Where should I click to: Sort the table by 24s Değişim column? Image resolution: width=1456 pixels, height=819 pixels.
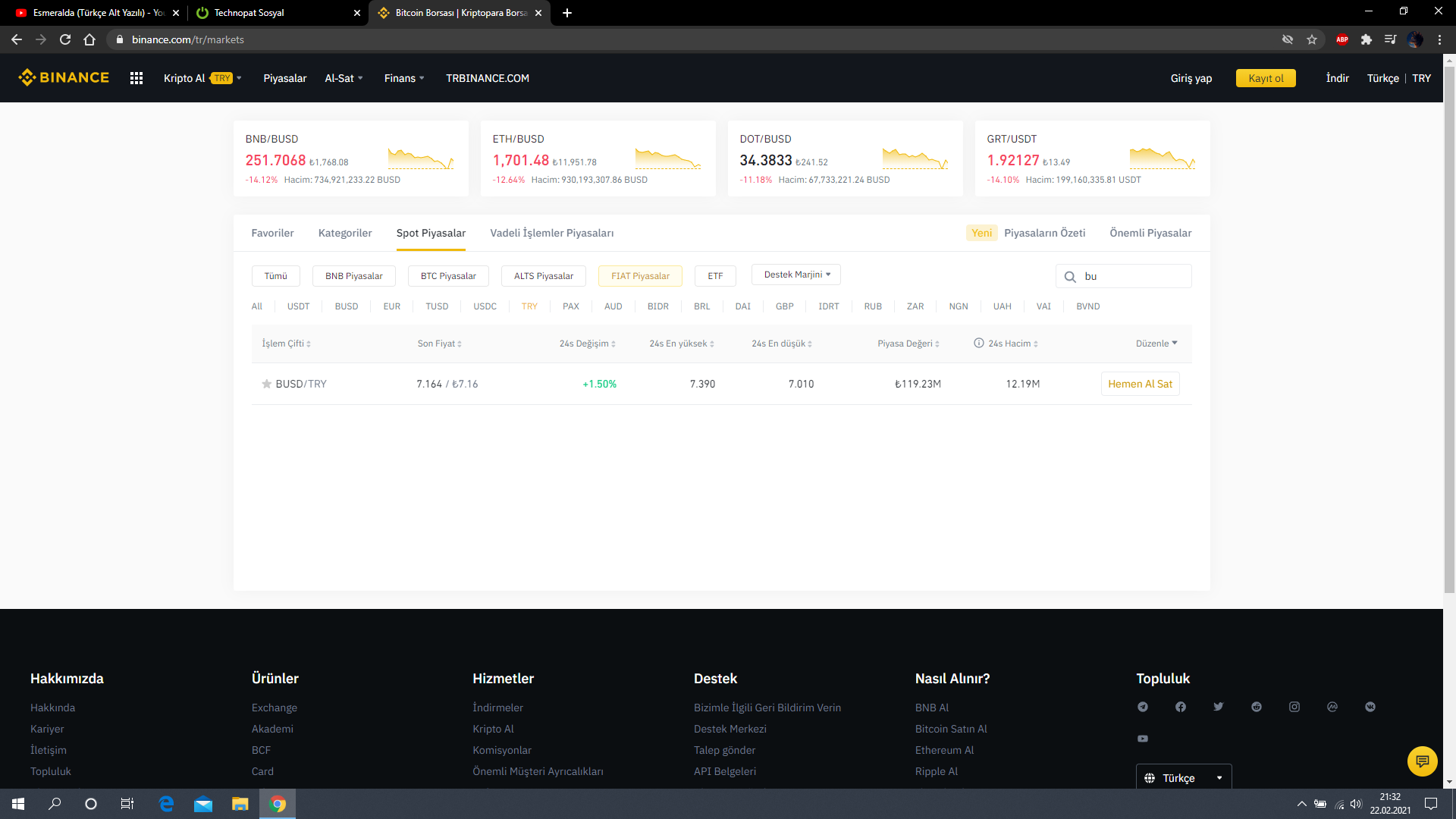click(x=588, y=344)
